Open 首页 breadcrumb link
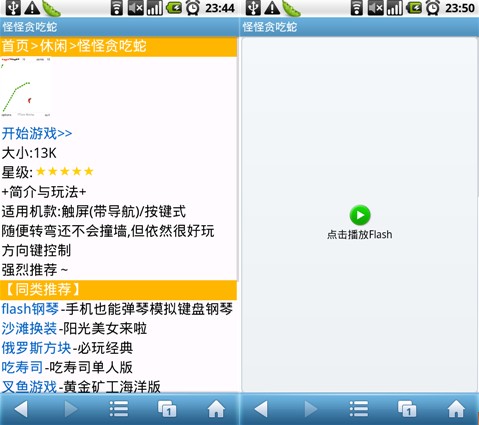Viewport: 479px width, 425px height. click(x=15, y=46)
